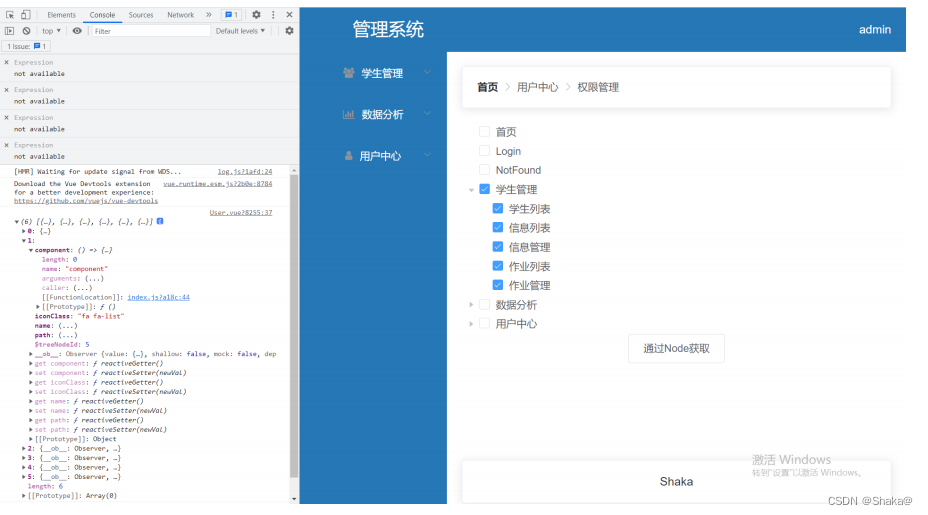Image resolution: width=928 pixels, height=515 pixels.
Task: Show more DevTools tabs chevron
Action: click(x=208, y=15)
